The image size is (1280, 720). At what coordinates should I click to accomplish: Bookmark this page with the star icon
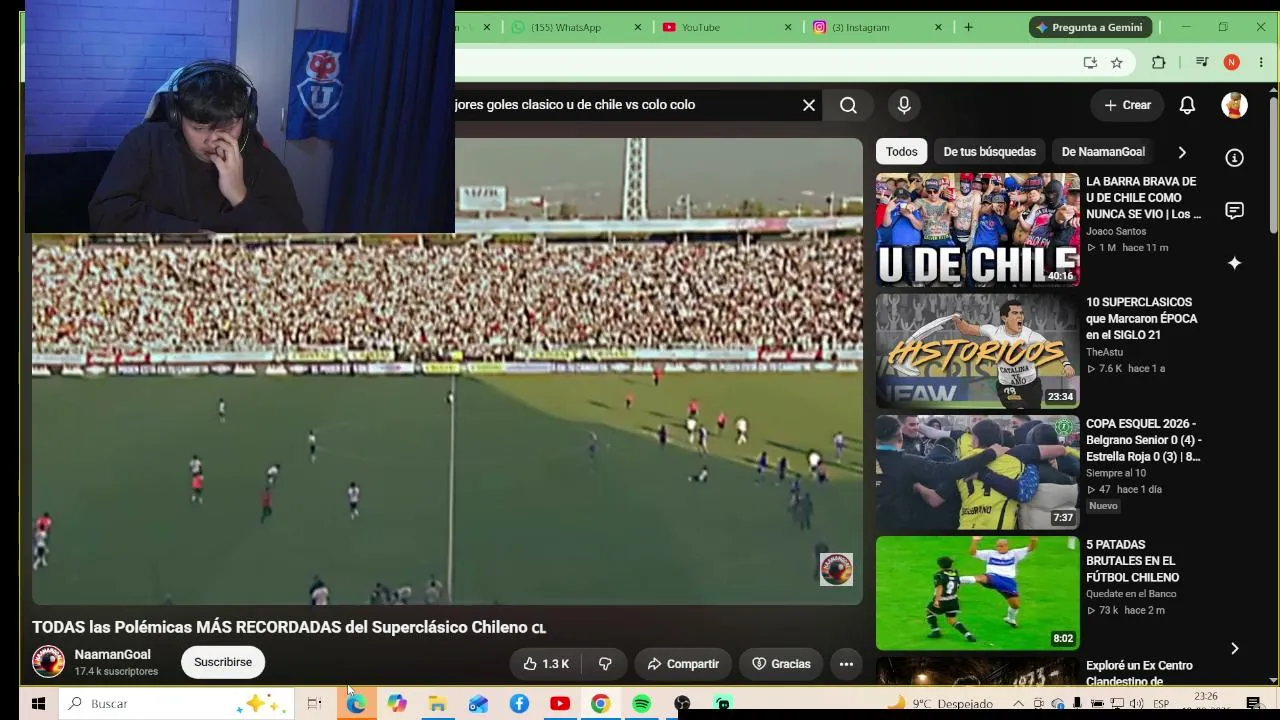point(1117,62)
